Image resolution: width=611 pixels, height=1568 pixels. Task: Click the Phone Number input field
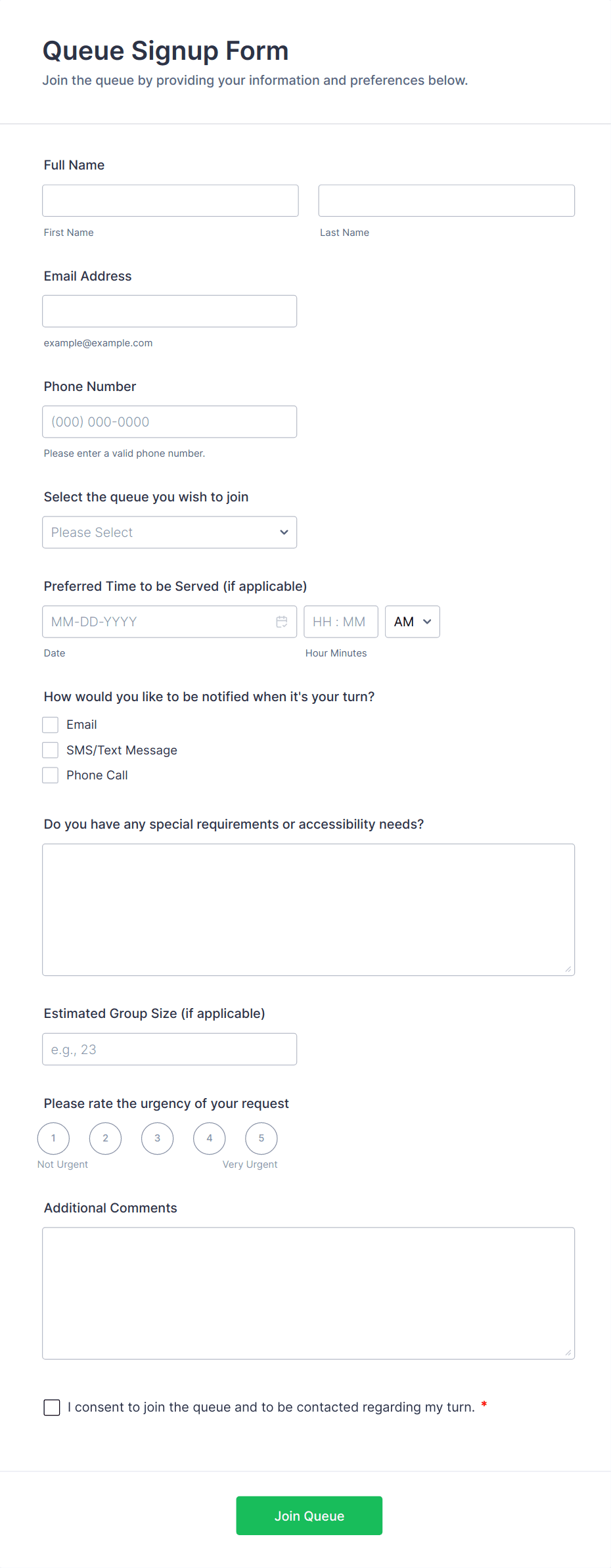170,422
